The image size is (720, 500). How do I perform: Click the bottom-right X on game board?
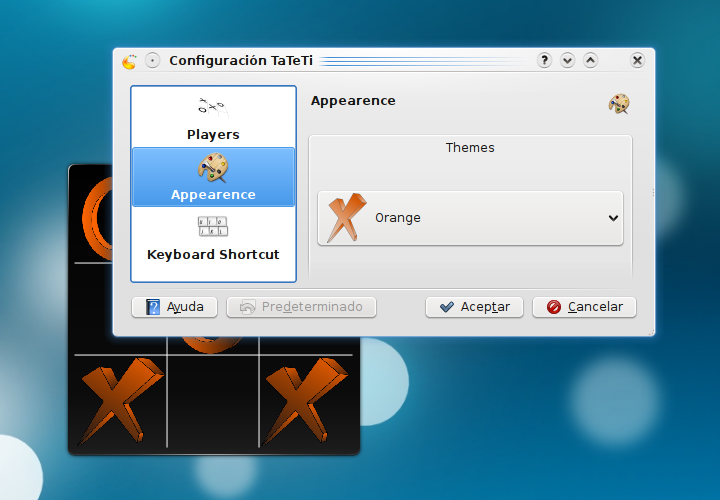click(305, 401)
